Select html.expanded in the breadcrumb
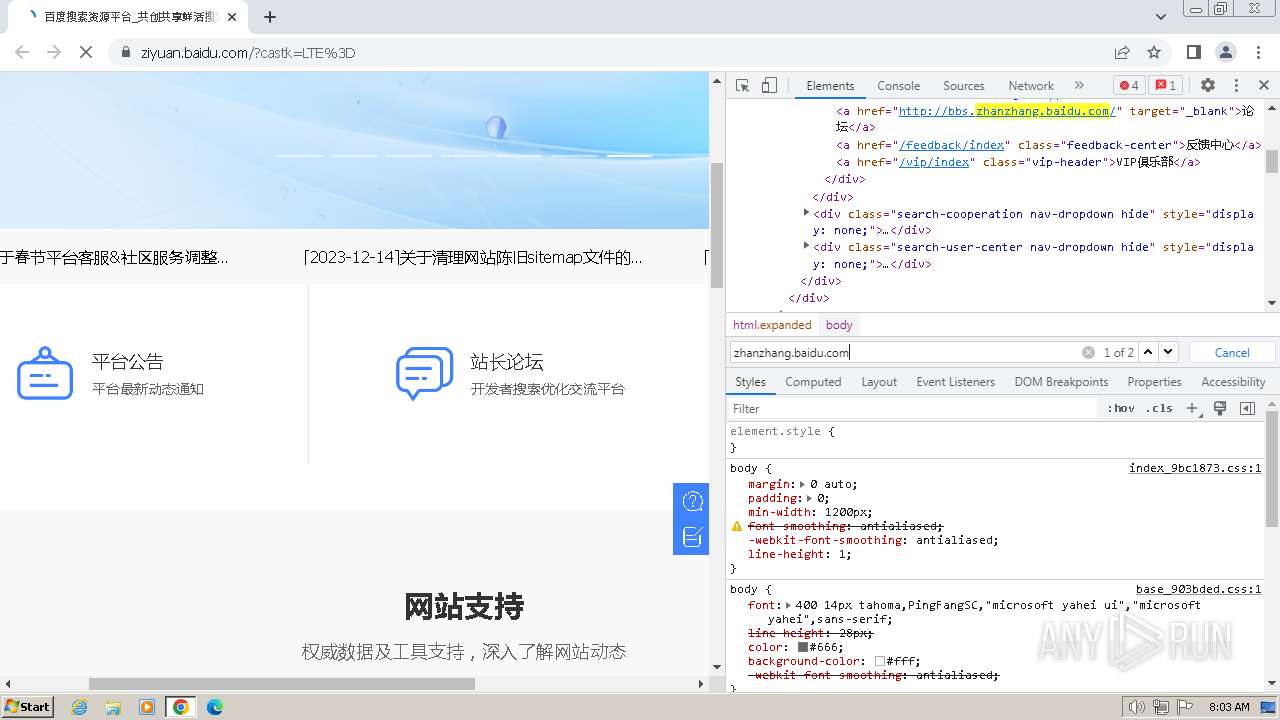 point(772,325)
